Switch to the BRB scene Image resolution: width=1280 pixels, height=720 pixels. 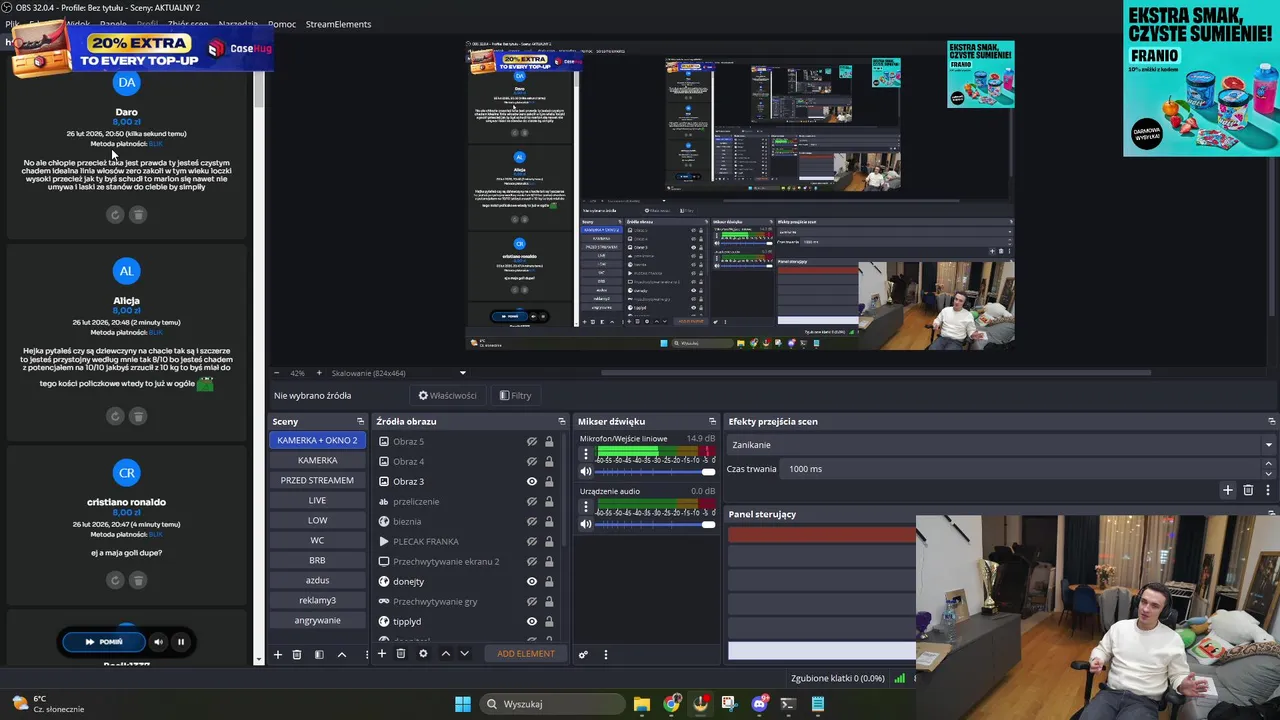(x=317, y=560)
